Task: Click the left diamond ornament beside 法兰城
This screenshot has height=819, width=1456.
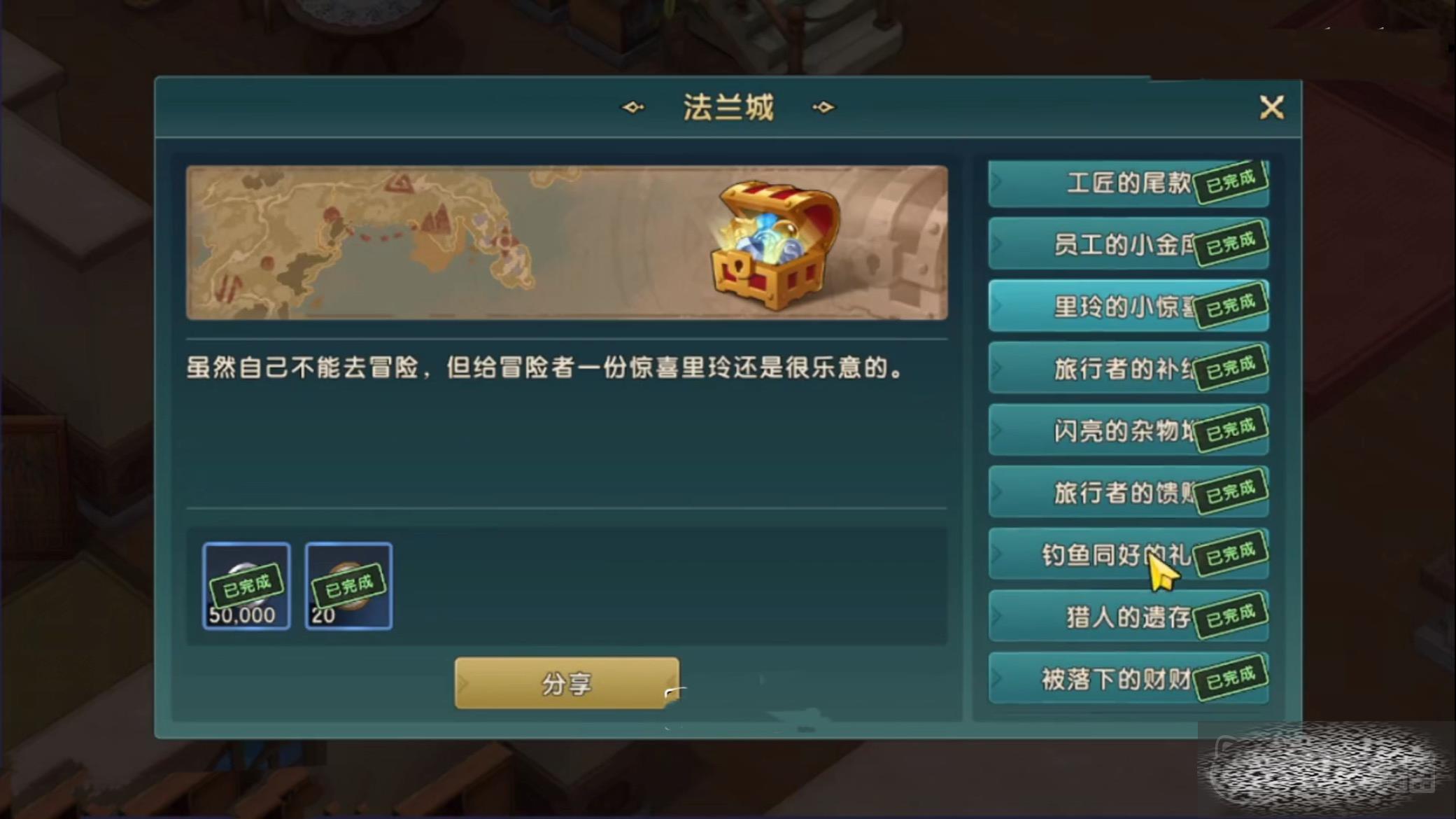Action: click(633, 107)
